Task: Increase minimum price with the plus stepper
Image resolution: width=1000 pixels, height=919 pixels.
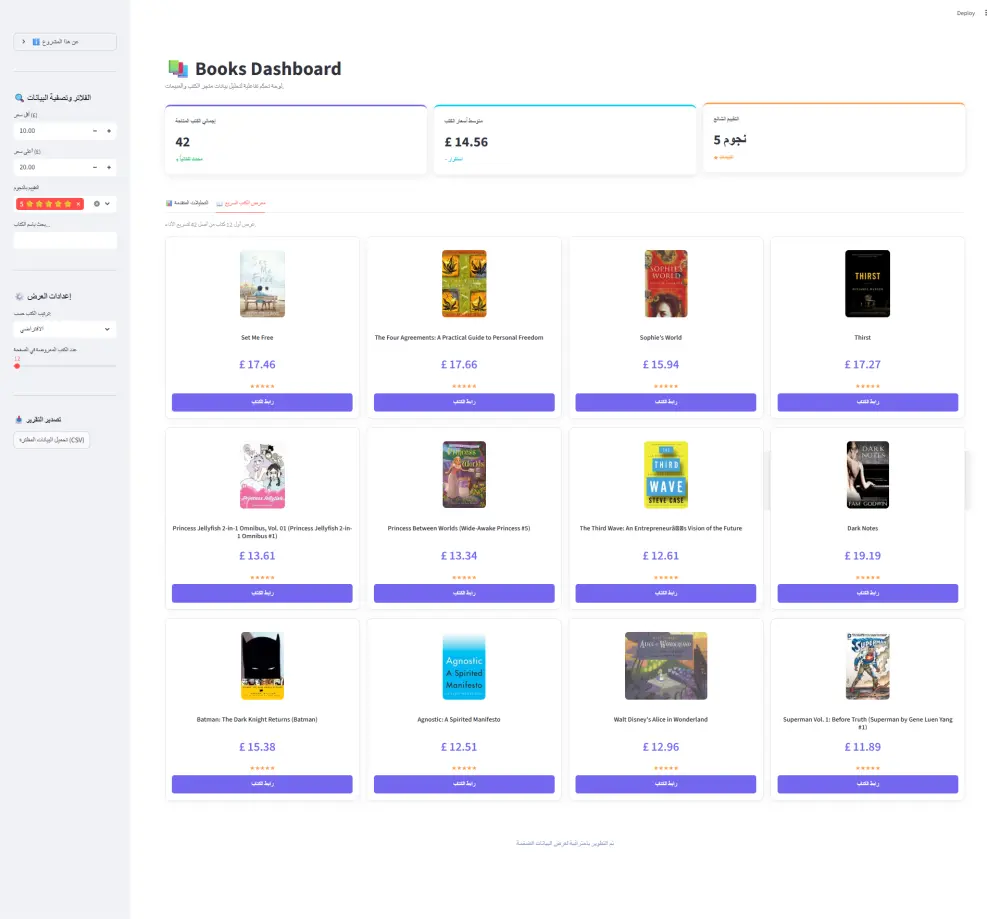Action: 109,130
